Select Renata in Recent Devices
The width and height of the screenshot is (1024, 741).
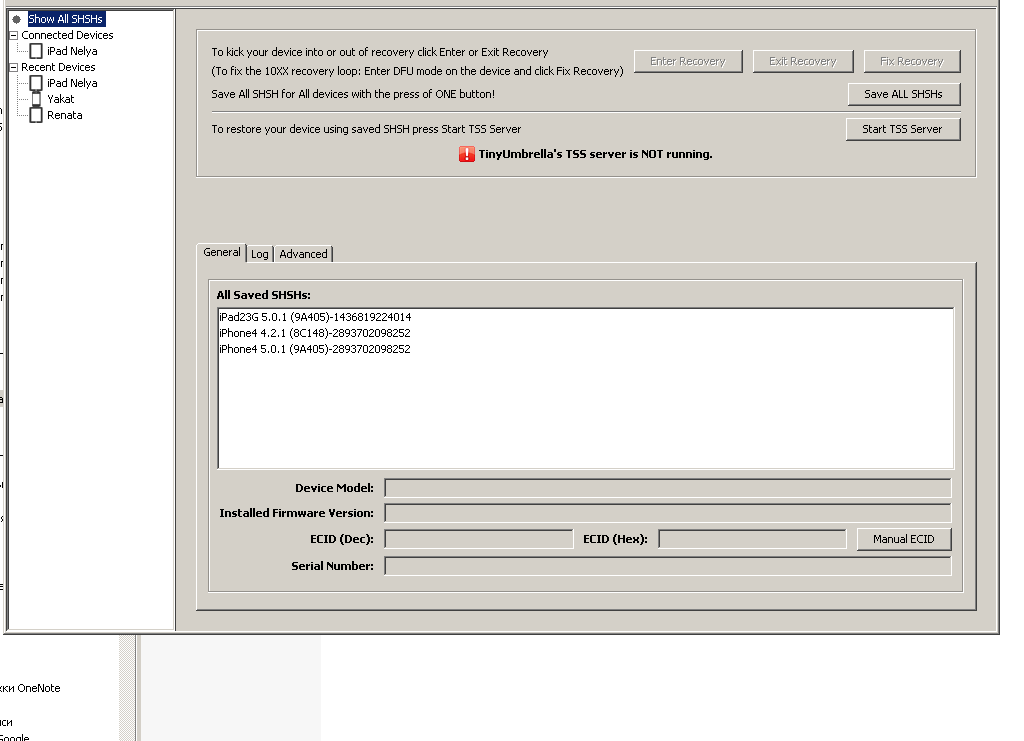(x=65, y=115)
